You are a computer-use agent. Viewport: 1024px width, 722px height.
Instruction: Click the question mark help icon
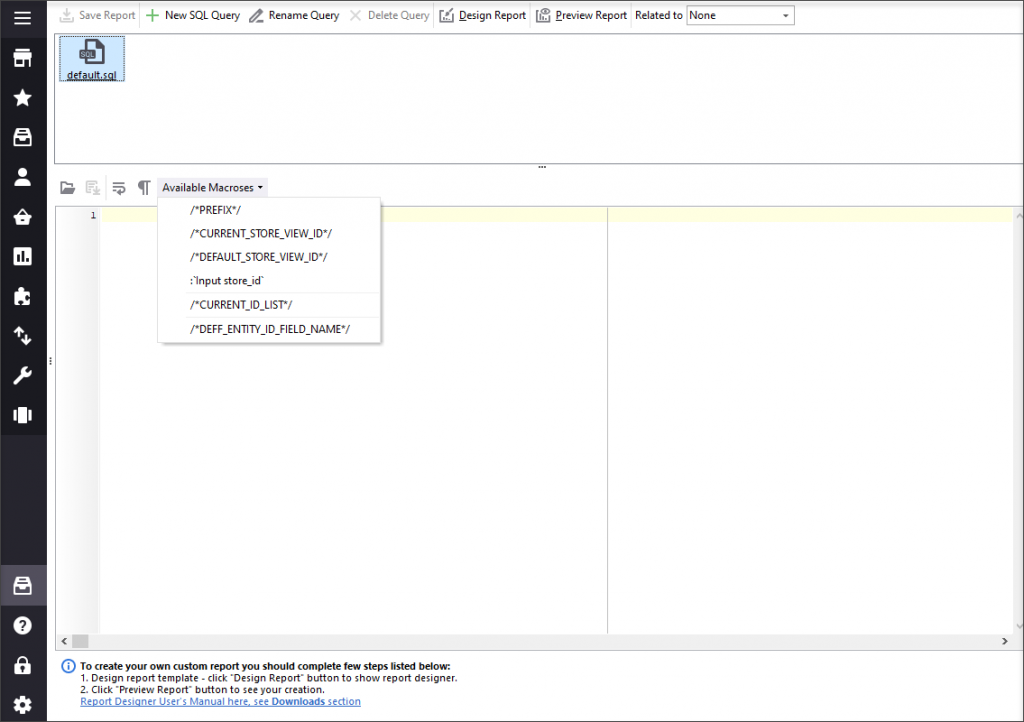[22, 625]
